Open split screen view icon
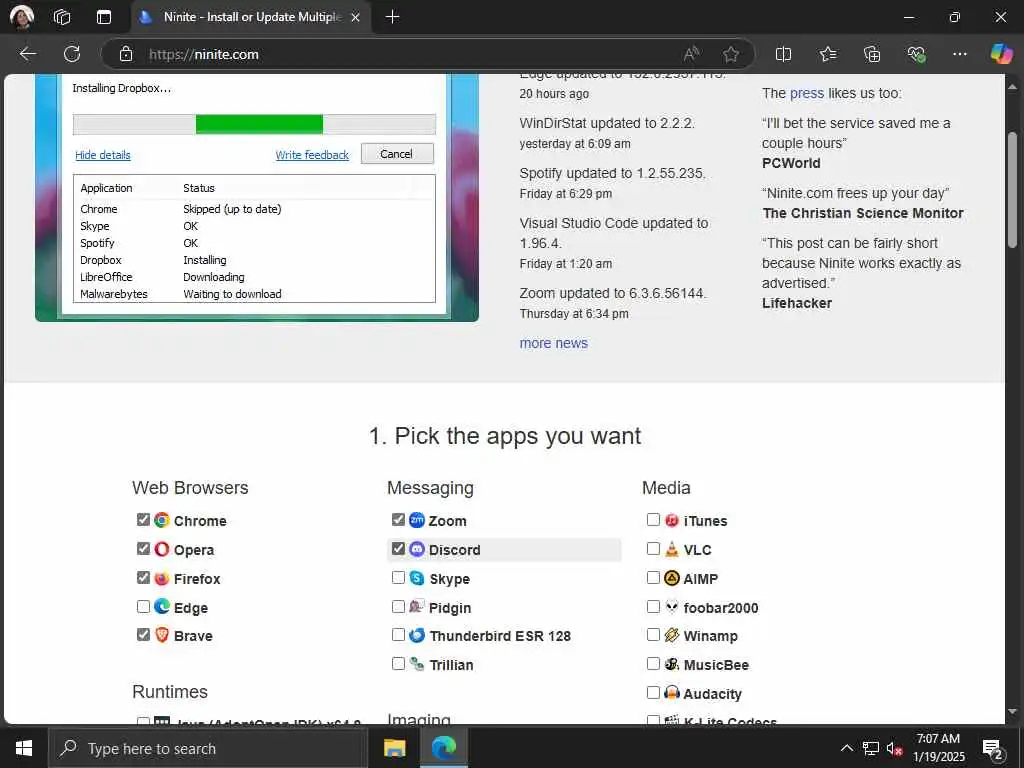This screenshot has width=1024, height=768. point(783,54)
